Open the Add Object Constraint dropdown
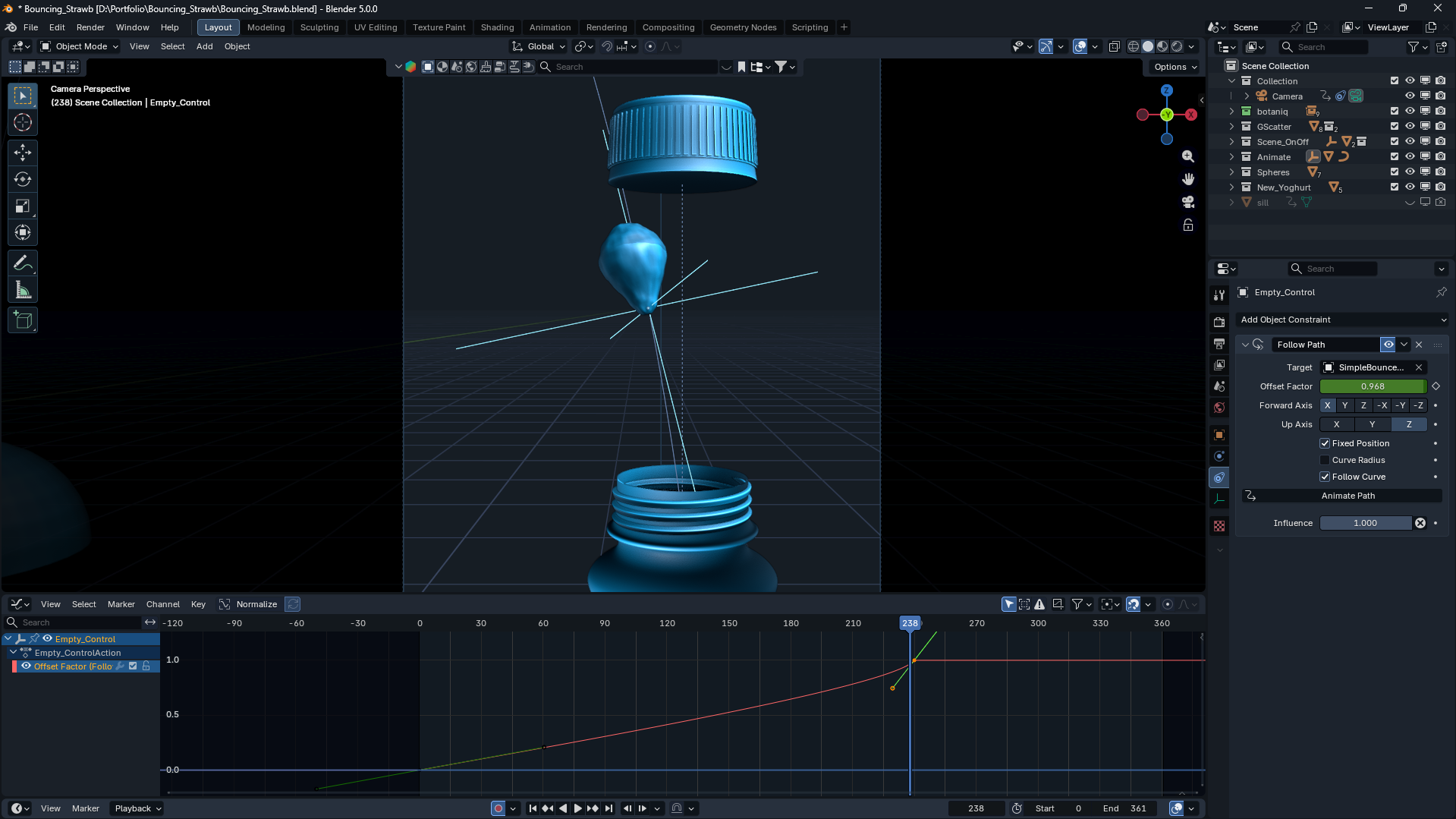The width and height of the screenshot is (1456, 819). (1341, 320)
